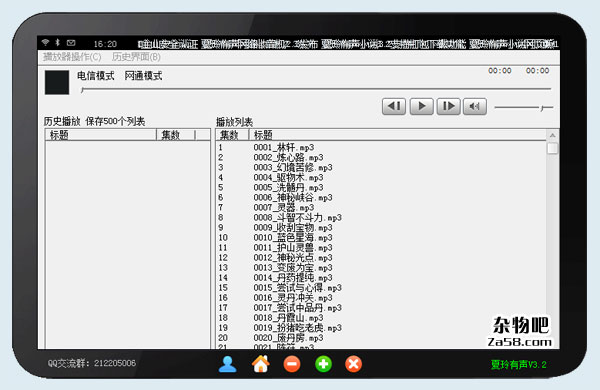This screenshot has height=390, width=600.
Task: Select 0001_林轩.mp3 in the playlist
Action: (x=284, y=147)
